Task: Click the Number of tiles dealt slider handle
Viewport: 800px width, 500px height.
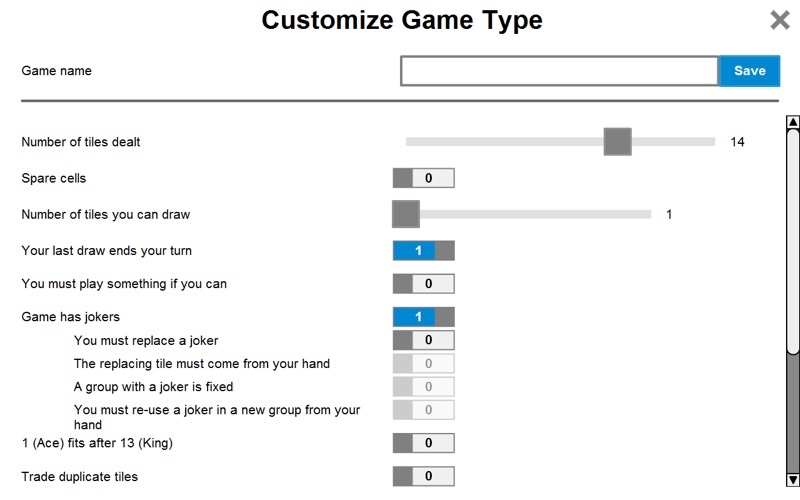Action: click(618, 142)
